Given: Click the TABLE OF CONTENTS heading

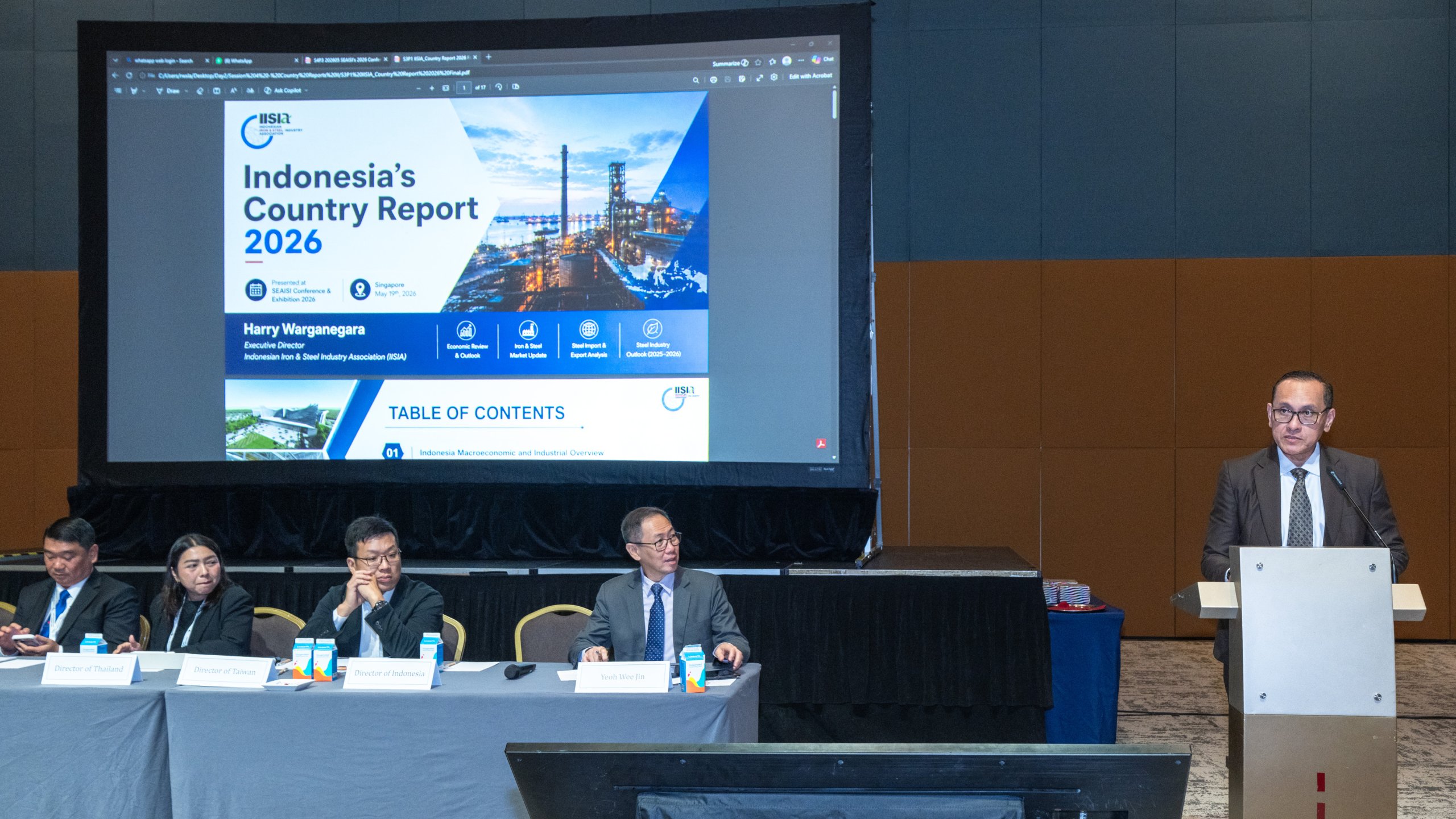Looking at the screenshot, I should coord(477,413).
